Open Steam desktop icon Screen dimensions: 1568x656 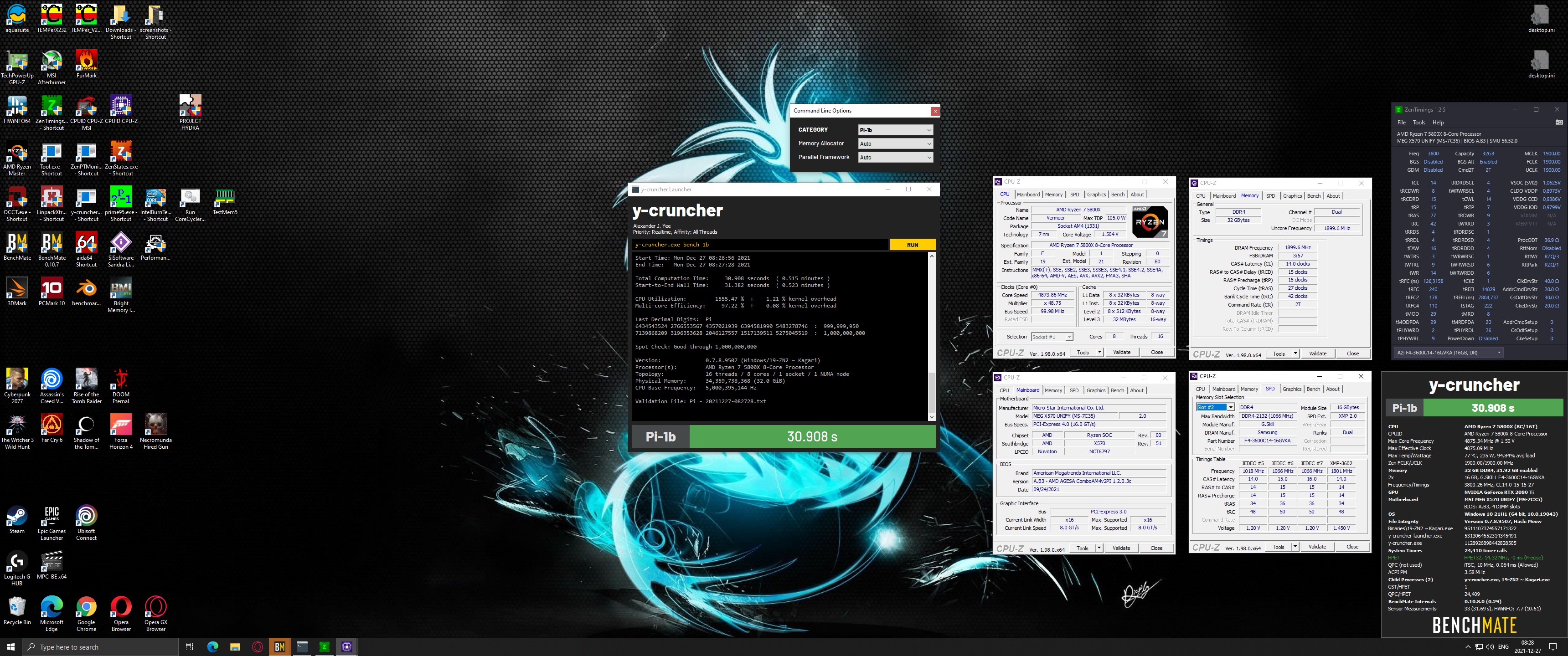(17, 519)
